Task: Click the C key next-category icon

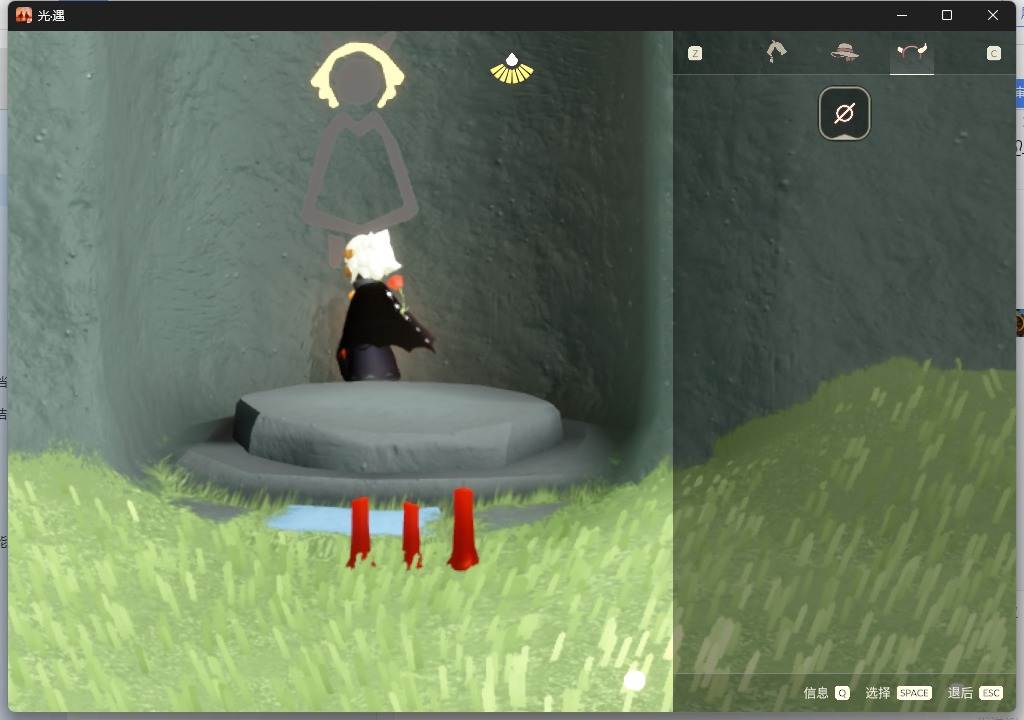Action: [993, 54]
